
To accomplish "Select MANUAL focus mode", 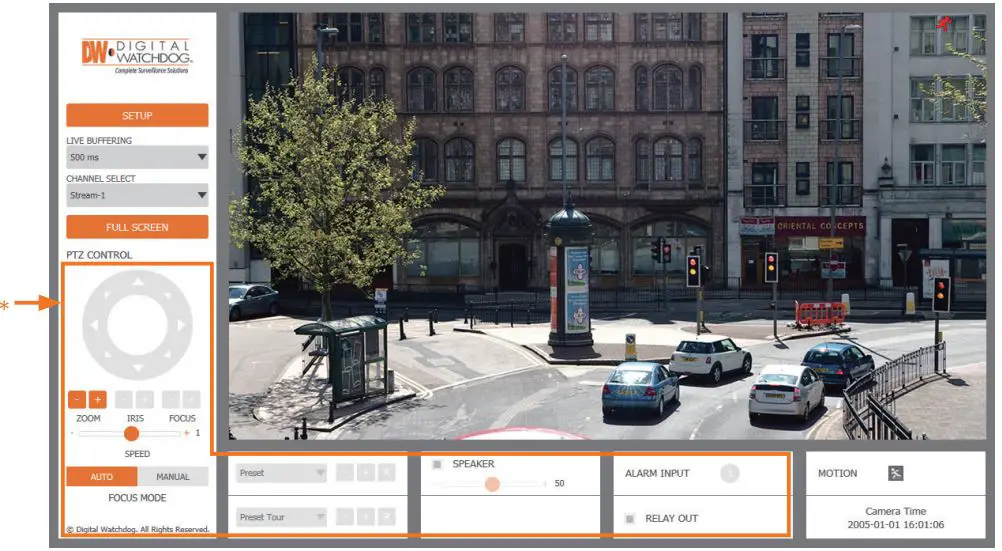I will 173,476.
